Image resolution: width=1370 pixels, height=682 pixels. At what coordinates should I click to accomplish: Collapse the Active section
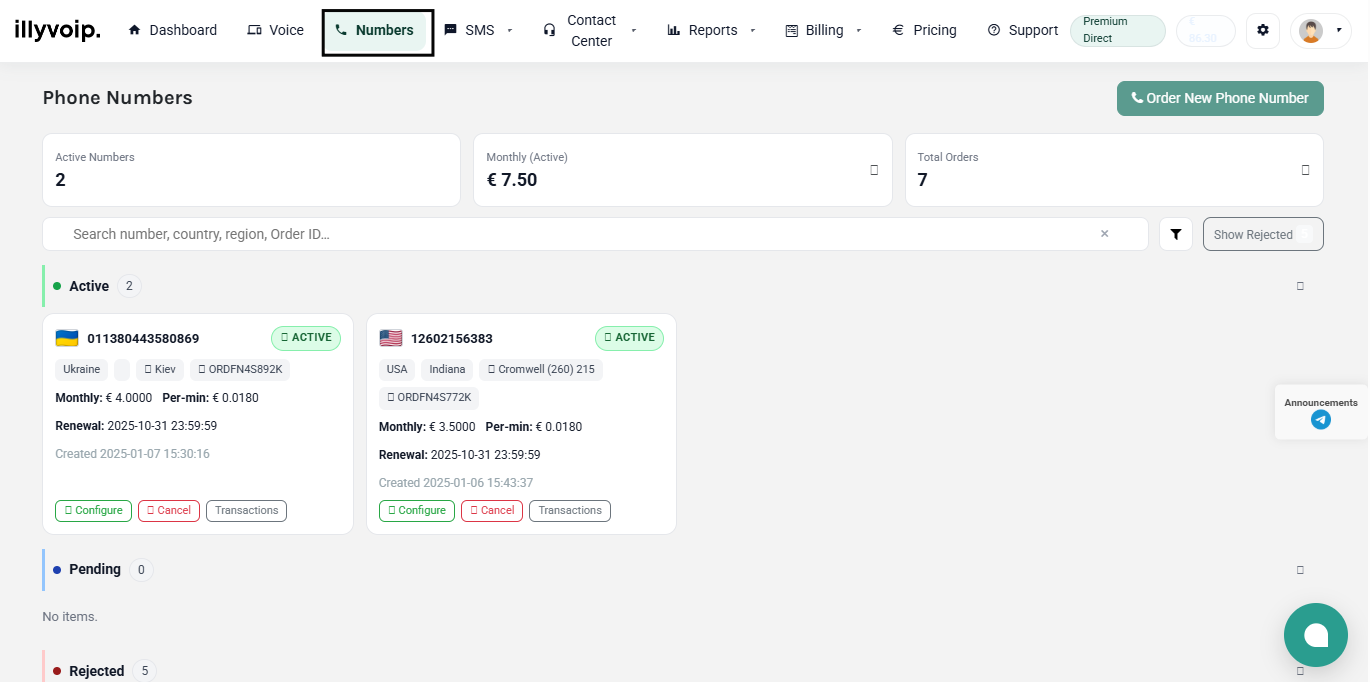pyautogui.click(x=1300, y=286)
